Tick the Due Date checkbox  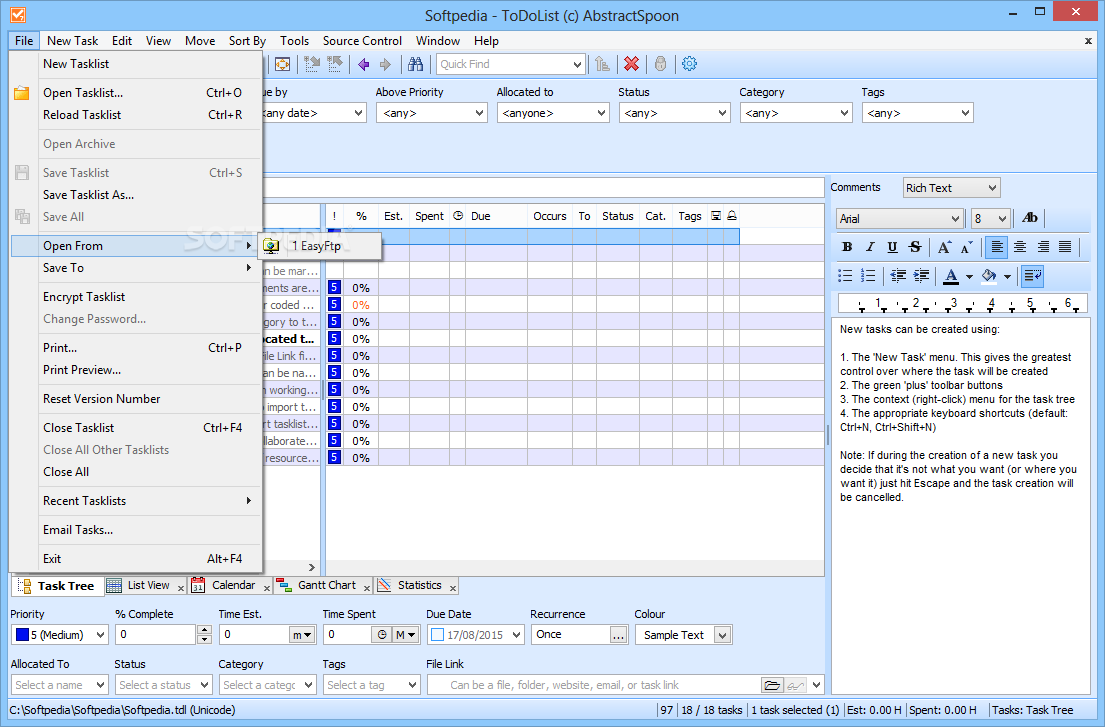[437, 635]
